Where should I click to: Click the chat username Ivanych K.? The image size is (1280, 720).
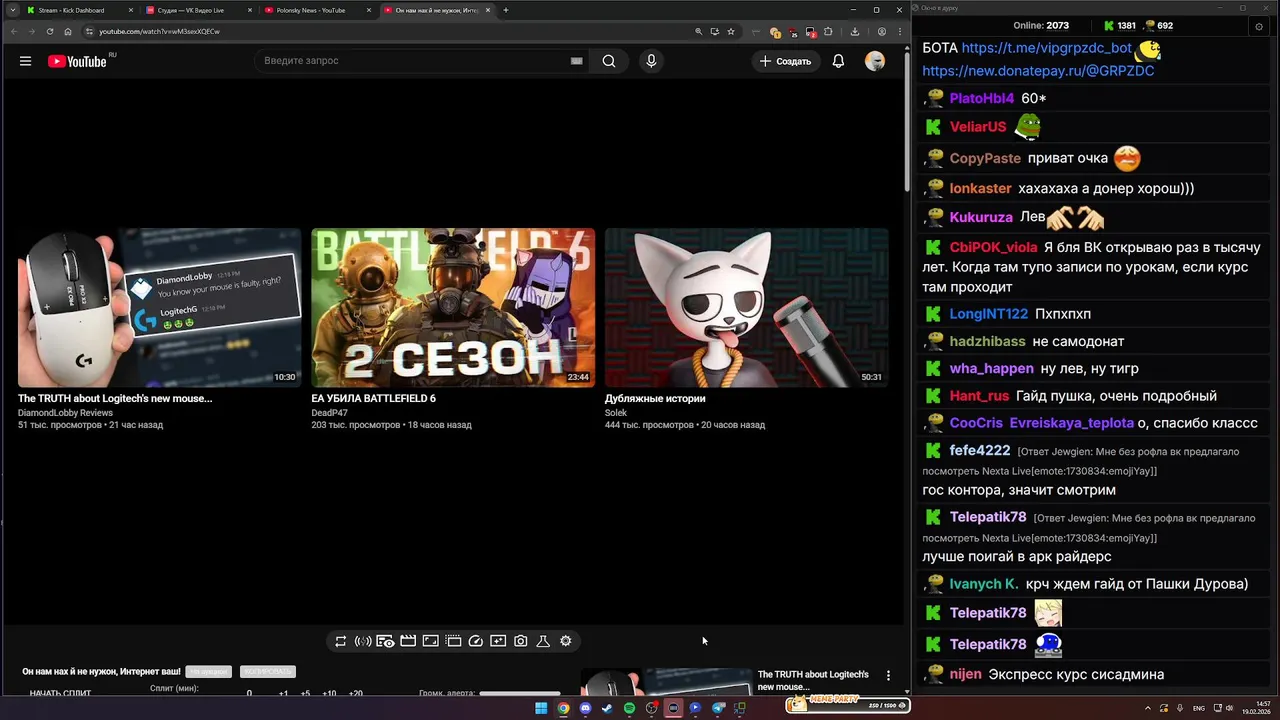point(983,584)
